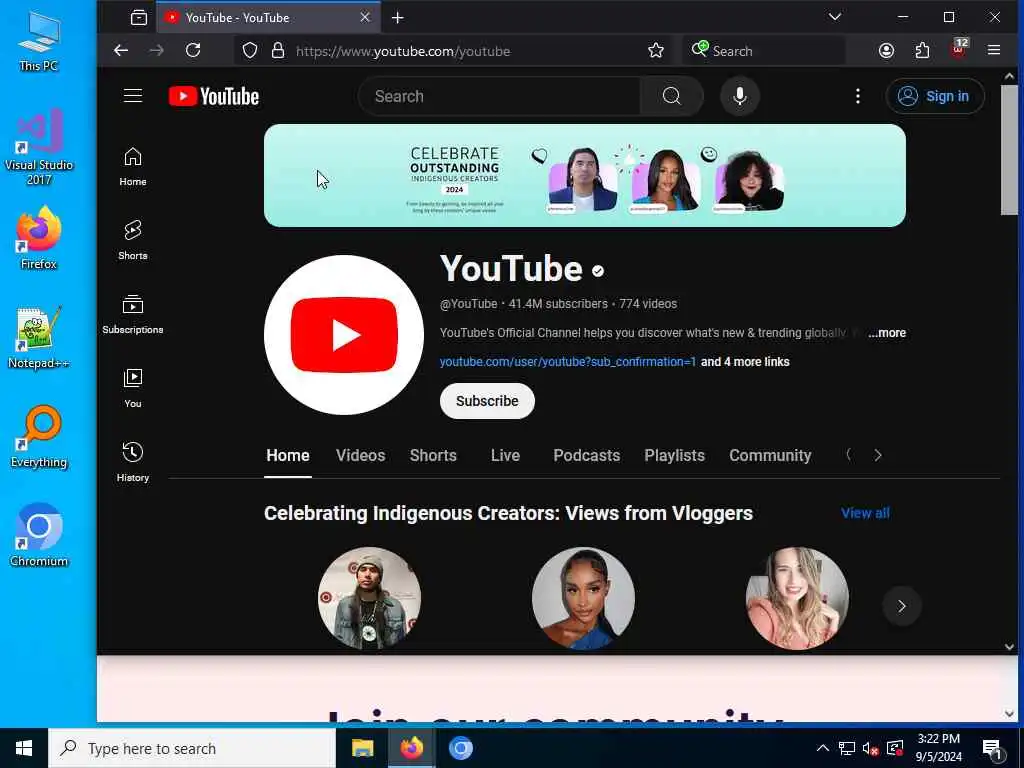This screenshot has height=768, width=1024.
Task: Open Firefox View recent browsing icon
Action: click(138, 18)
